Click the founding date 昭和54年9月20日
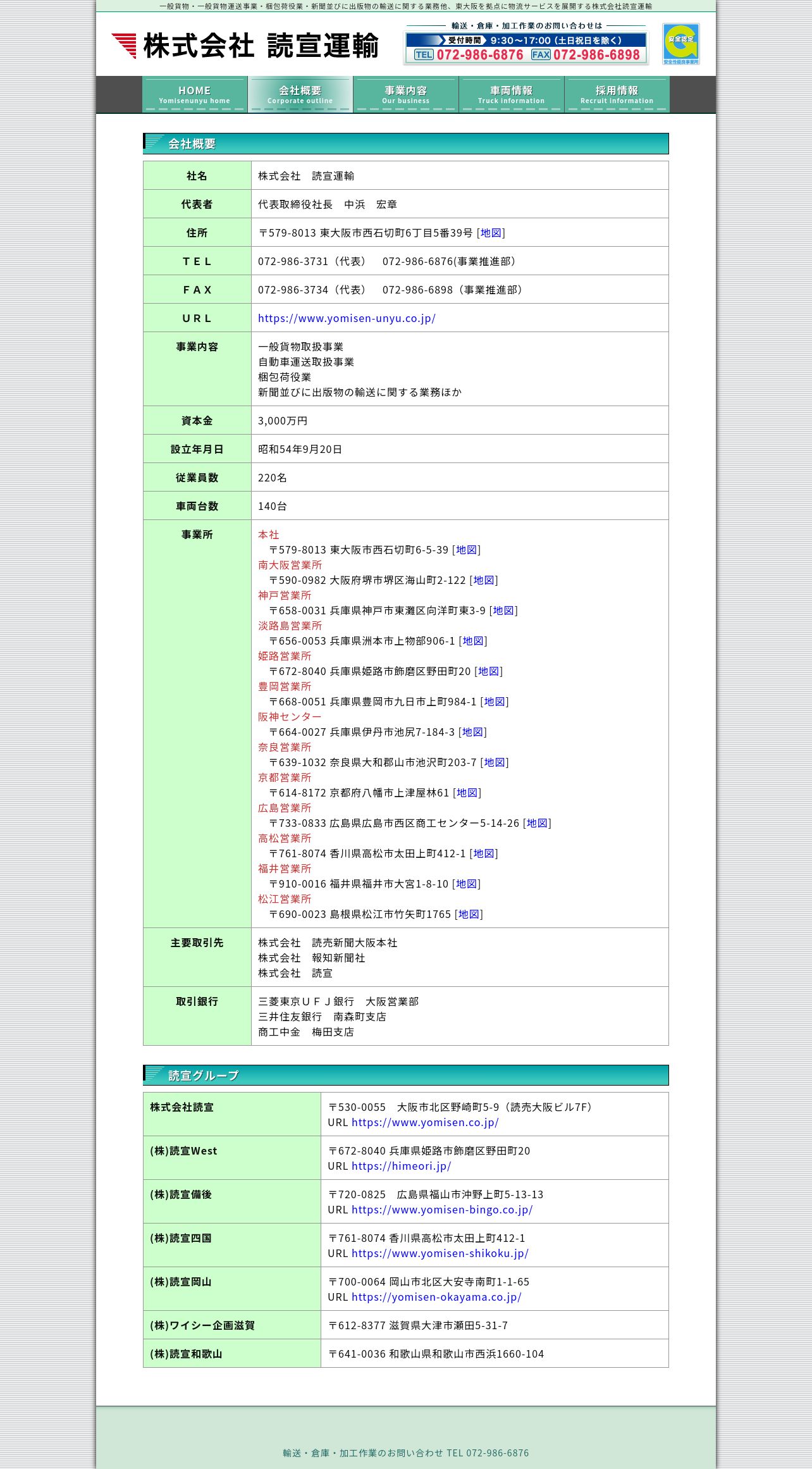This screenshot has height=1469, width=812. point(300,449)
